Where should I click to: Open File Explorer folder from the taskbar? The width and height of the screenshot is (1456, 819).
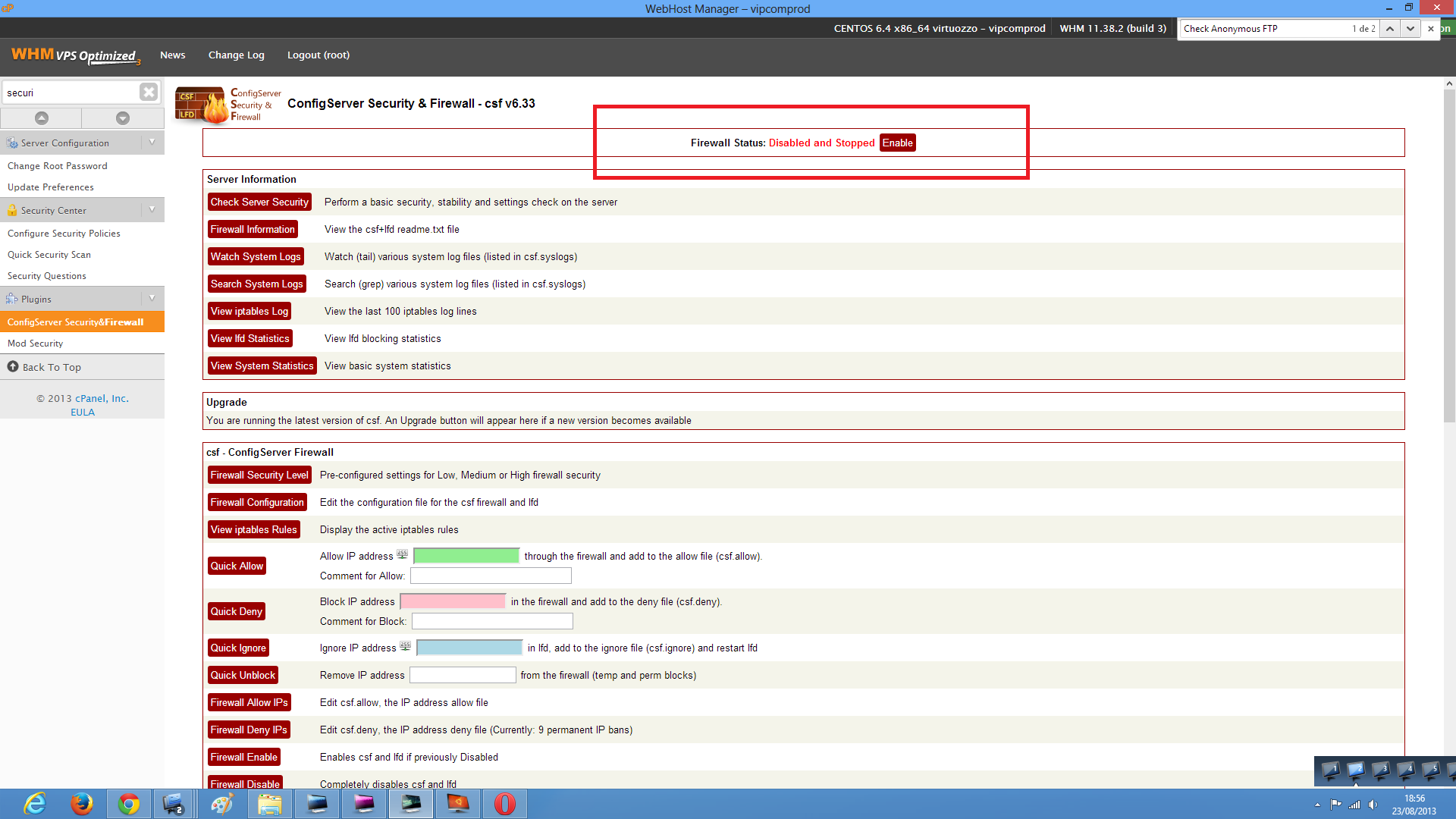point(269,804)
